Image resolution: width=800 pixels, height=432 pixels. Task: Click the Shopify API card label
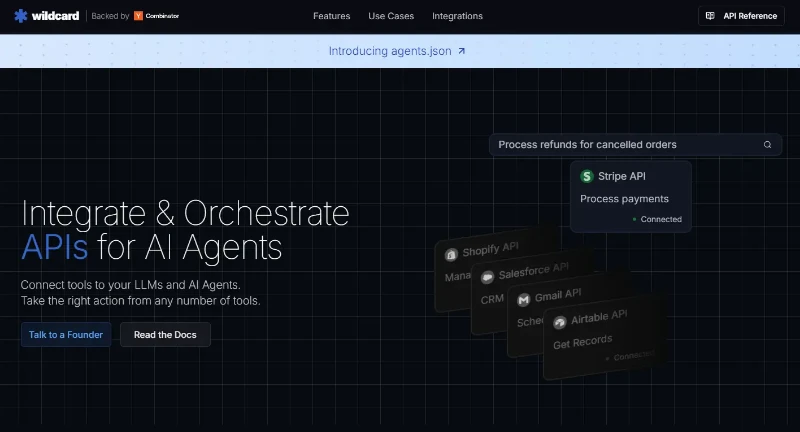490,249
